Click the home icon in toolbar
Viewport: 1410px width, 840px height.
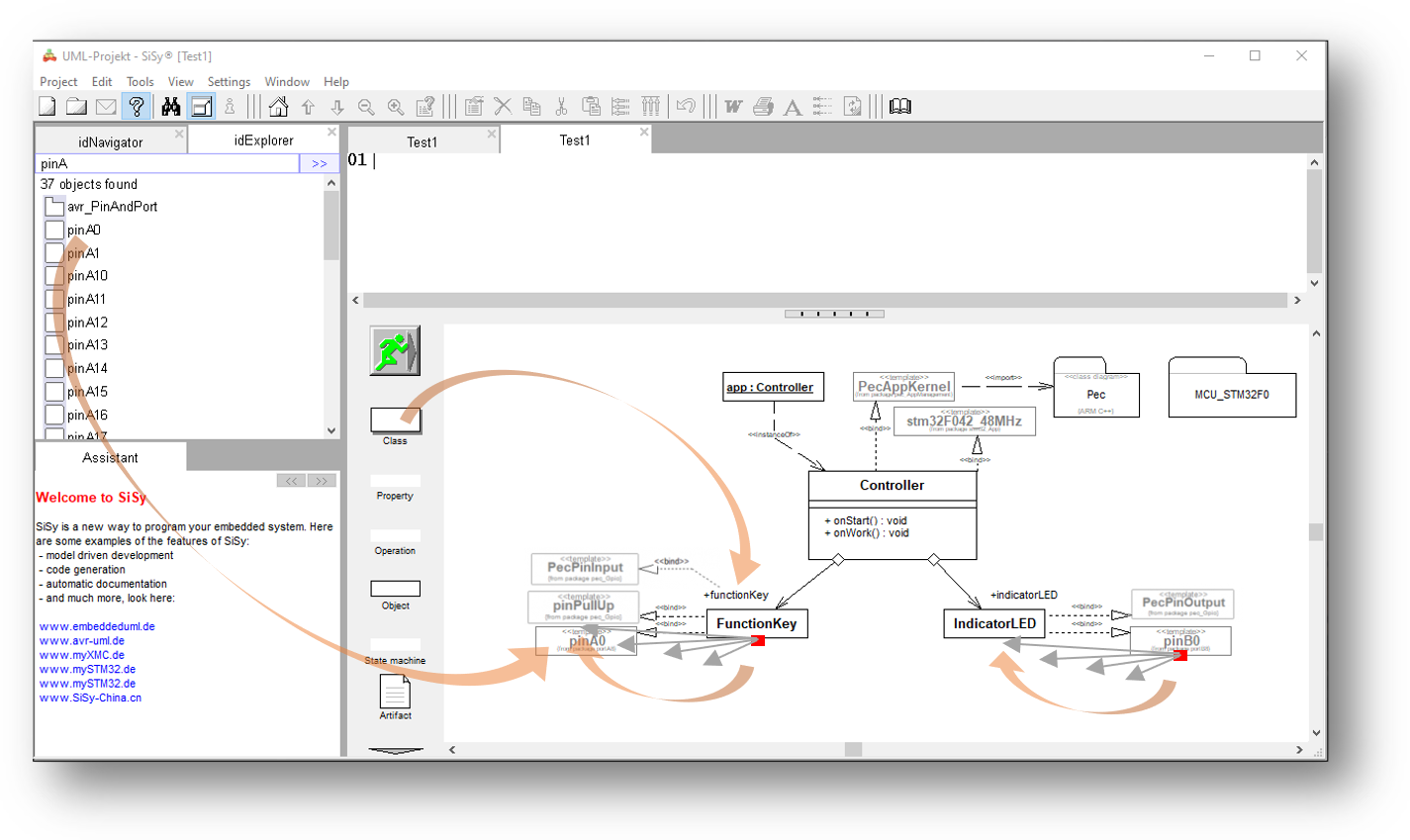click(x=278, y=107)
